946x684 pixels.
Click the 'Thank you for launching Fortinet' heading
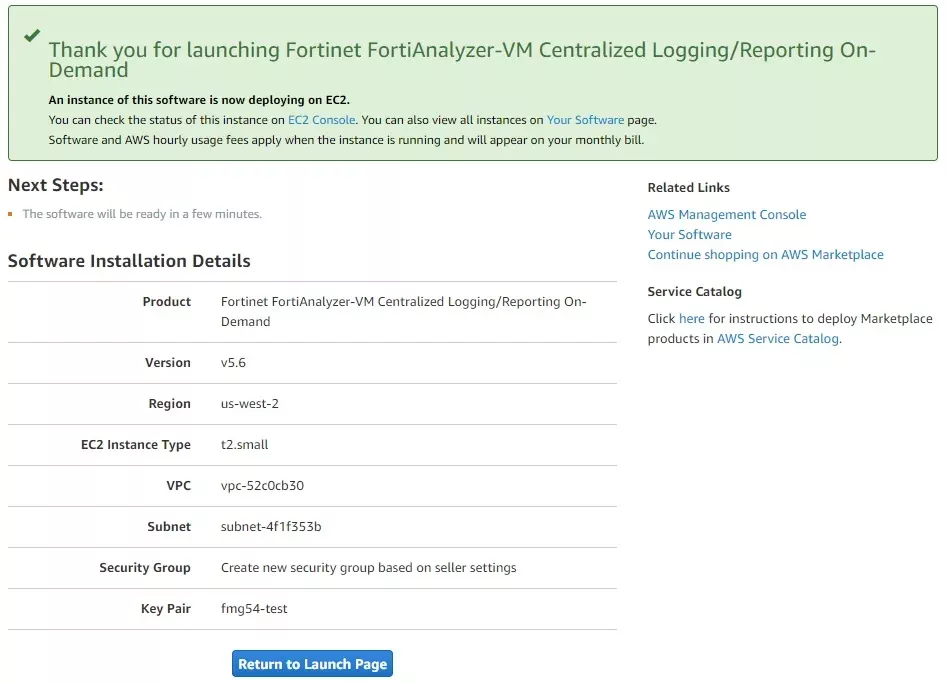tap(462, 59)
